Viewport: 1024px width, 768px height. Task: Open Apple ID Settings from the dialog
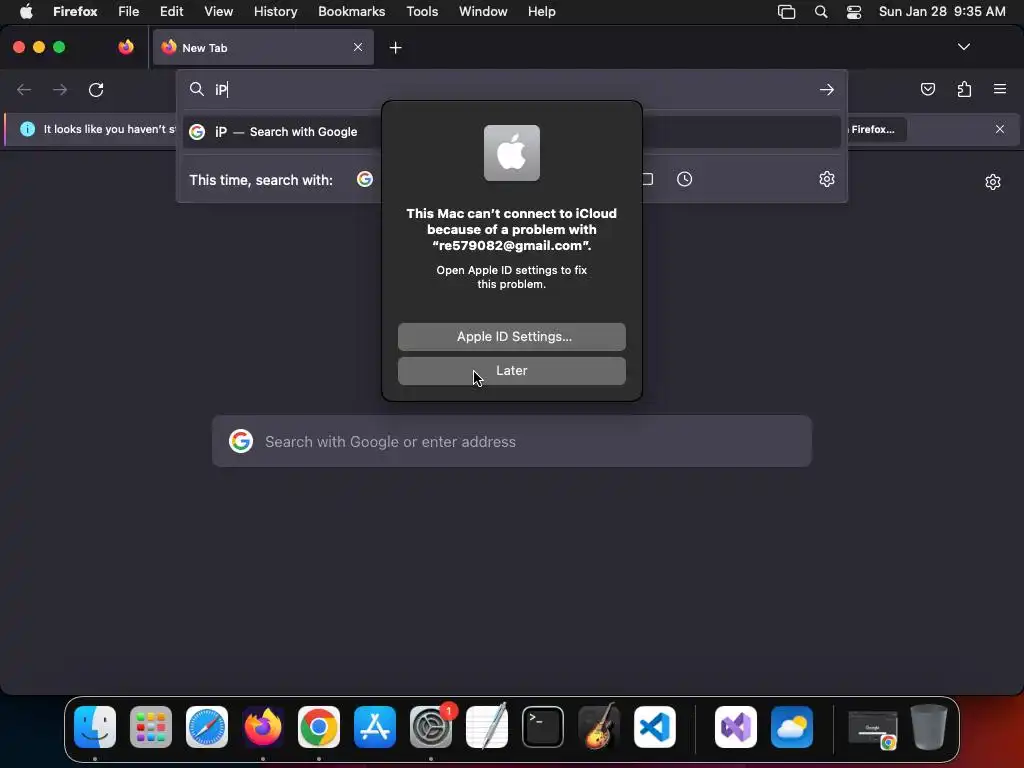pyautogui.click(x=511, y=336)
